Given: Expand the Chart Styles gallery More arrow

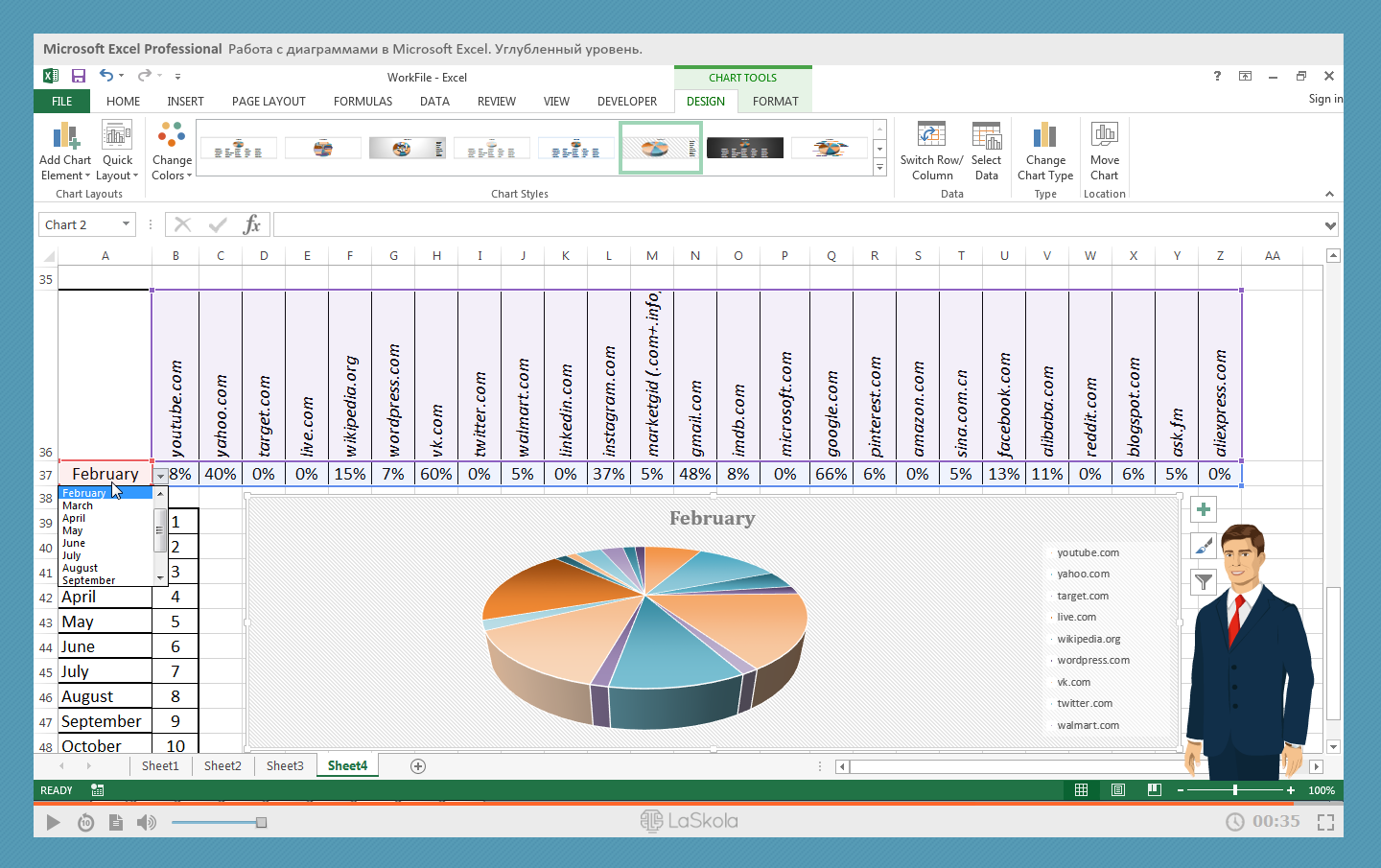Looking at the screenshot, I should coord(879,168).
